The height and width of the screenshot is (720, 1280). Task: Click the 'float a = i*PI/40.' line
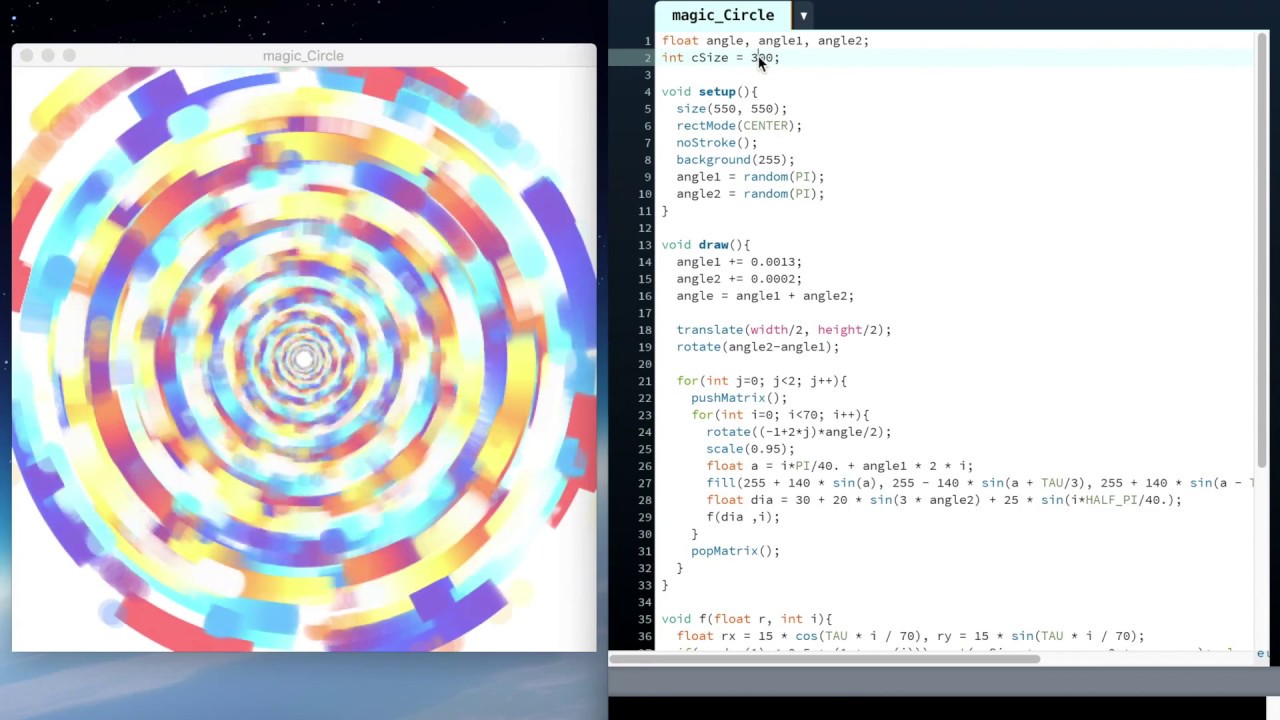coord(839,466)
